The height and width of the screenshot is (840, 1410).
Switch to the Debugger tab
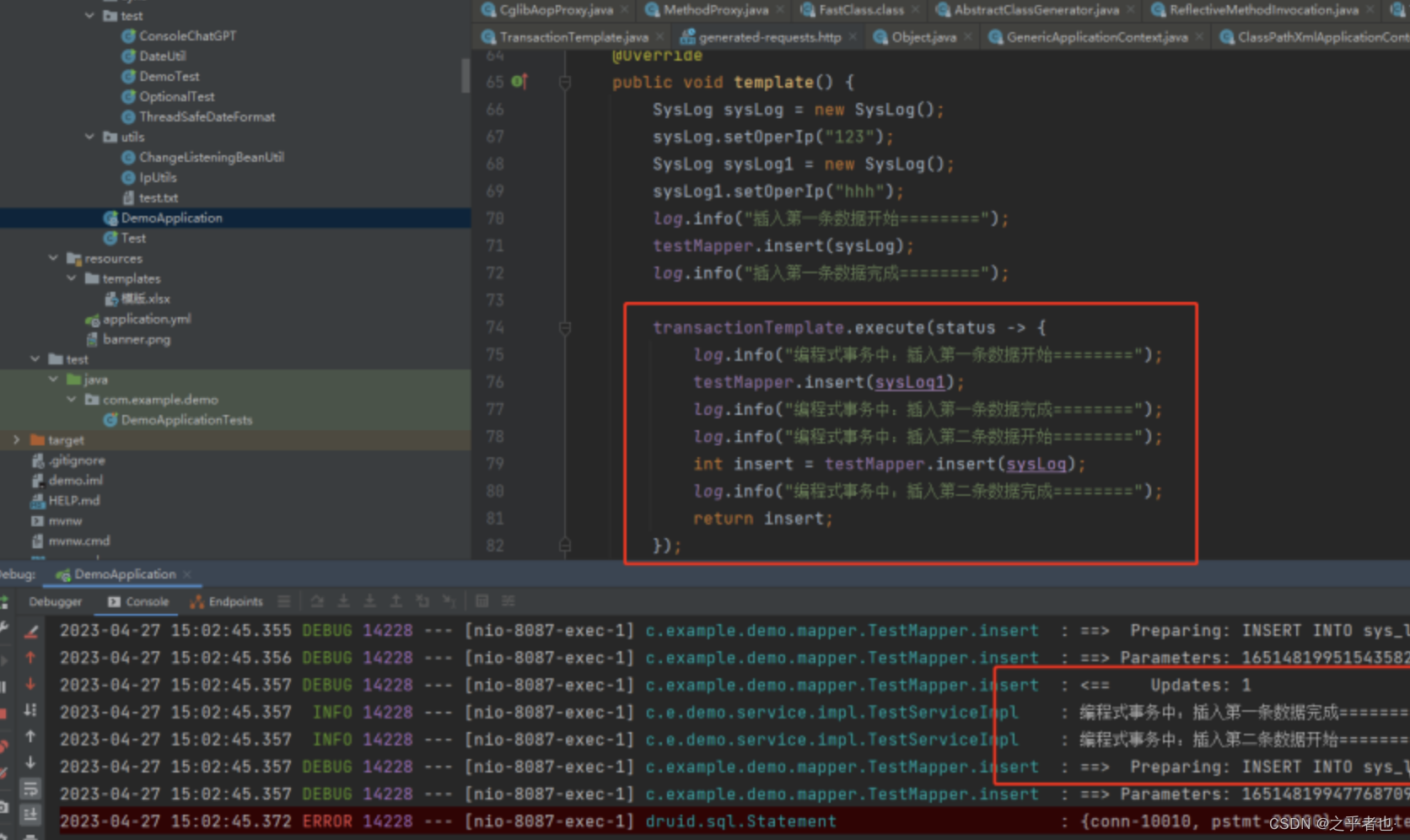(54, 601)
